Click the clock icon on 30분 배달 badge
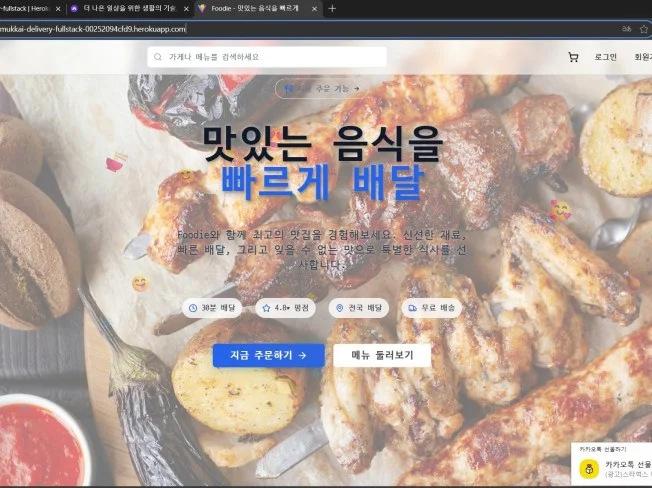 193,308
